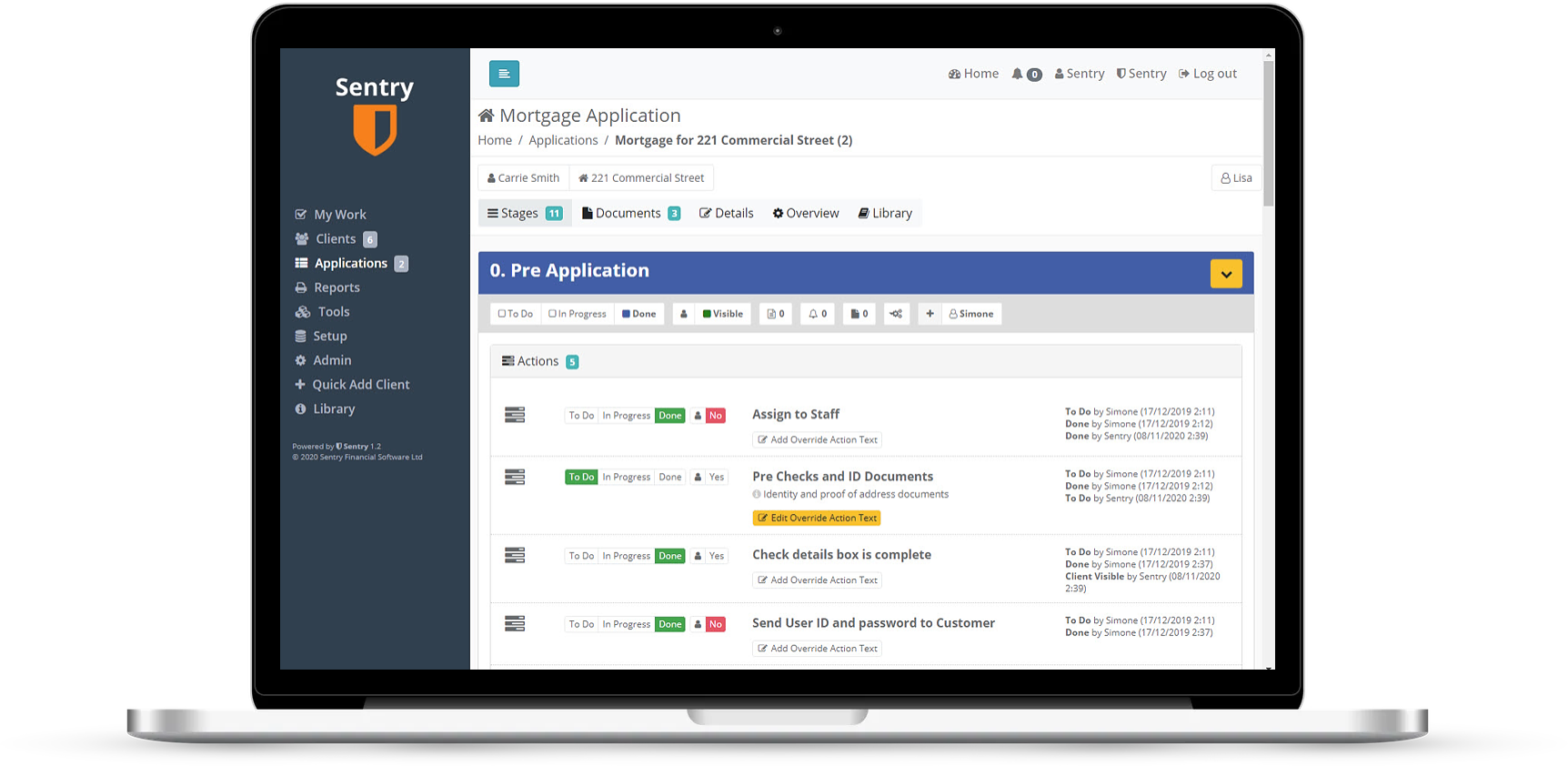The width and height of the screenshot is (1568, 766).
Task: Open Carrie Smith client button
Action: coord(524,178)
